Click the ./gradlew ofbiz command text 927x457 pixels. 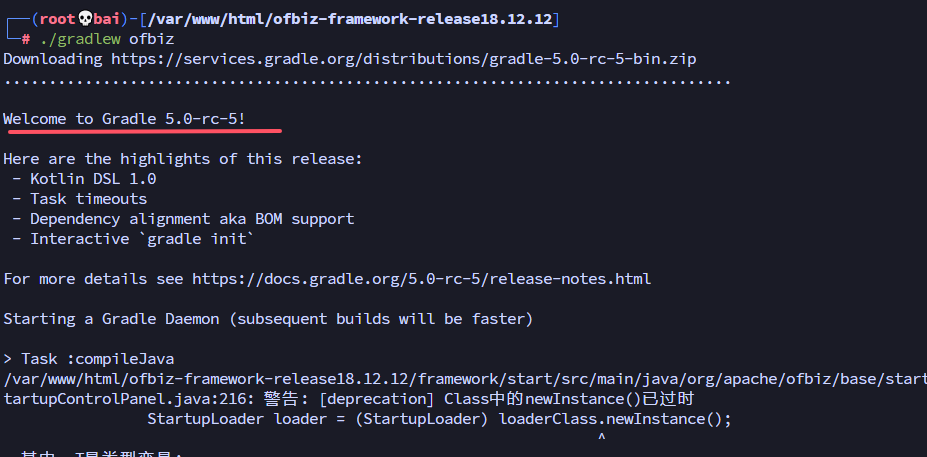[x=106, y=39]
